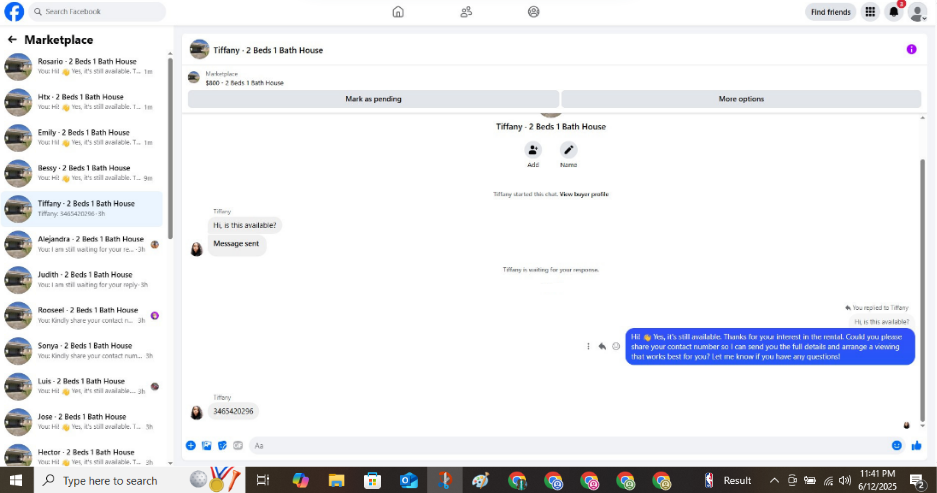The width and height of the screenshot is (937, 493).
Task: Click the Windows taskbar search box
Action: (139, 480)
